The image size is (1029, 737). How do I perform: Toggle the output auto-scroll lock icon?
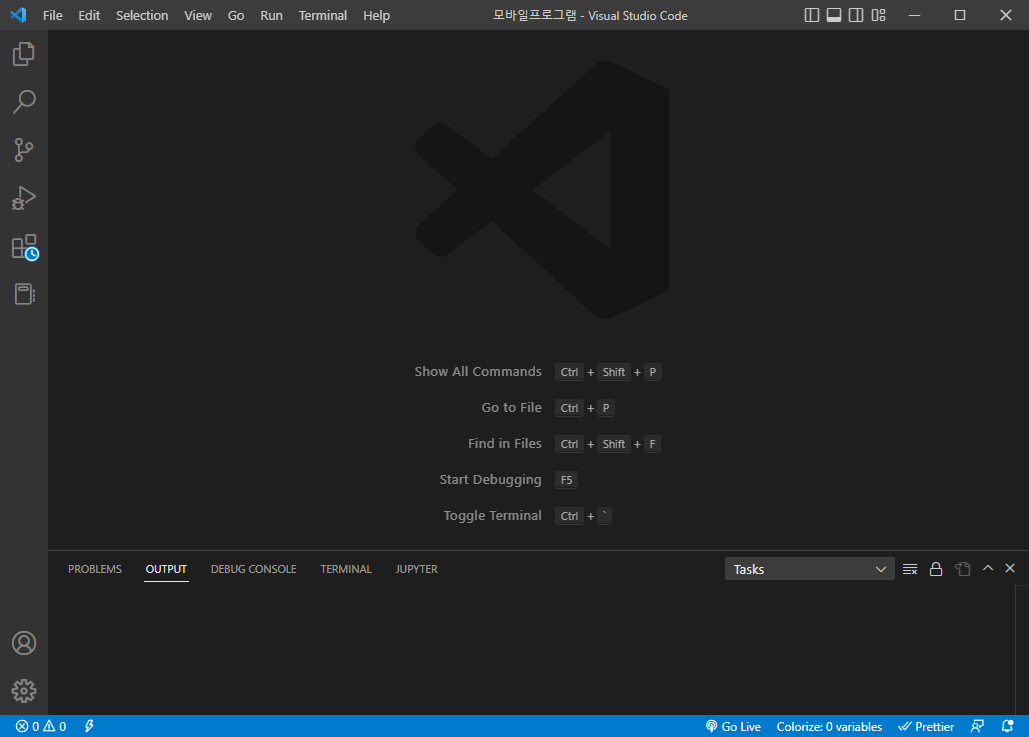(x=936, y=569)
